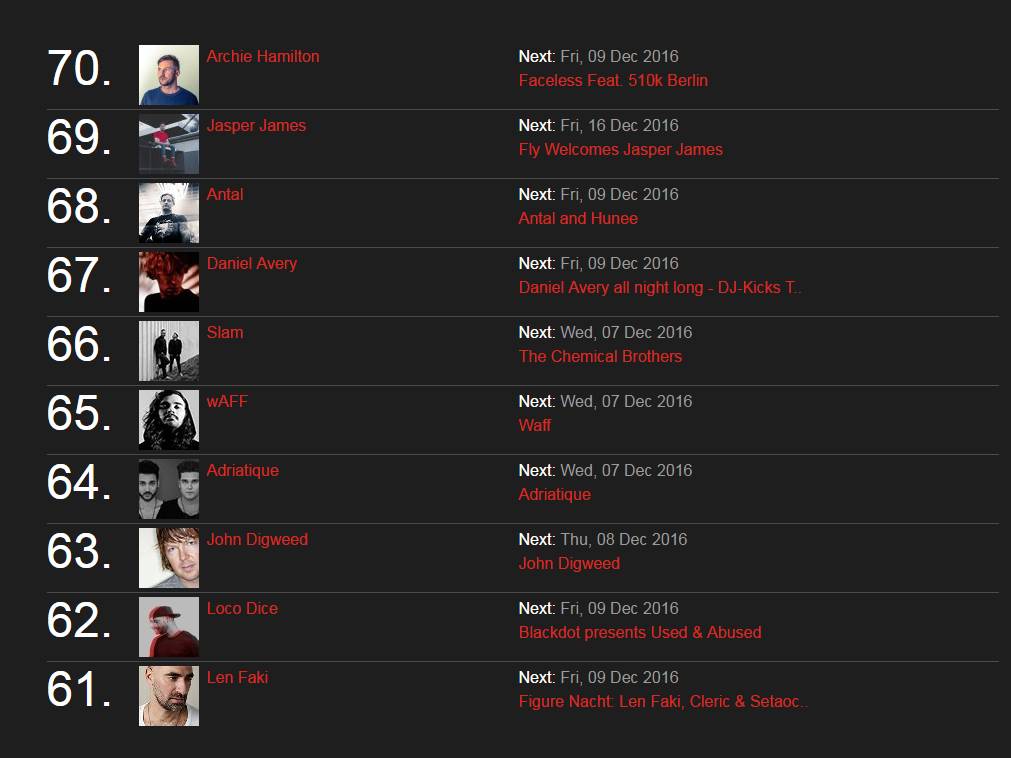The image size is (1011, 758).
Task: Open the Archie Hamilton artist link
Action: coord(263,57)
